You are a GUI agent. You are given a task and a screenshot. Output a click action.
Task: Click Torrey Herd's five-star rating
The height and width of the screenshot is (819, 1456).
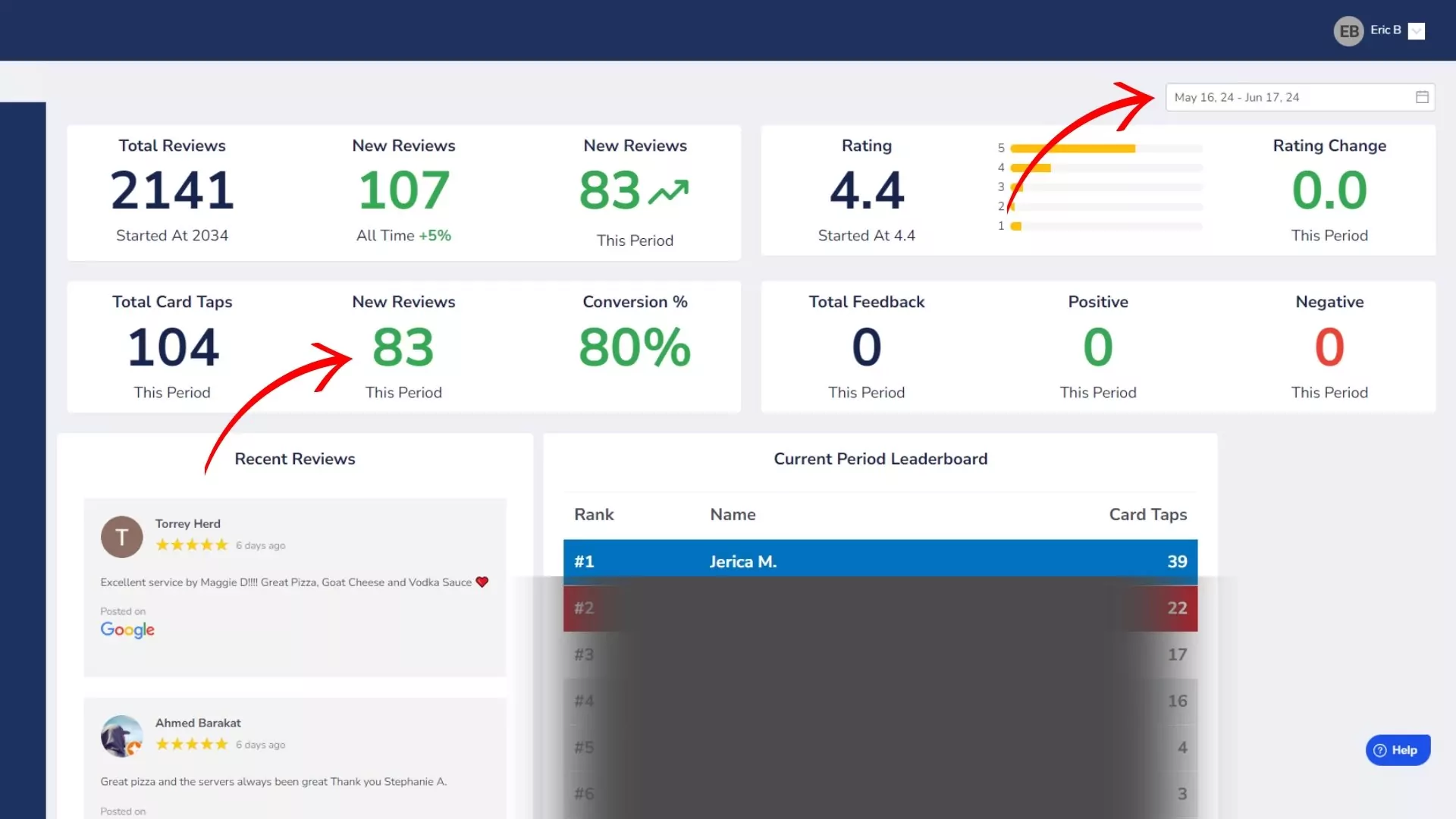pyautogui.click(x=191, y=544)
